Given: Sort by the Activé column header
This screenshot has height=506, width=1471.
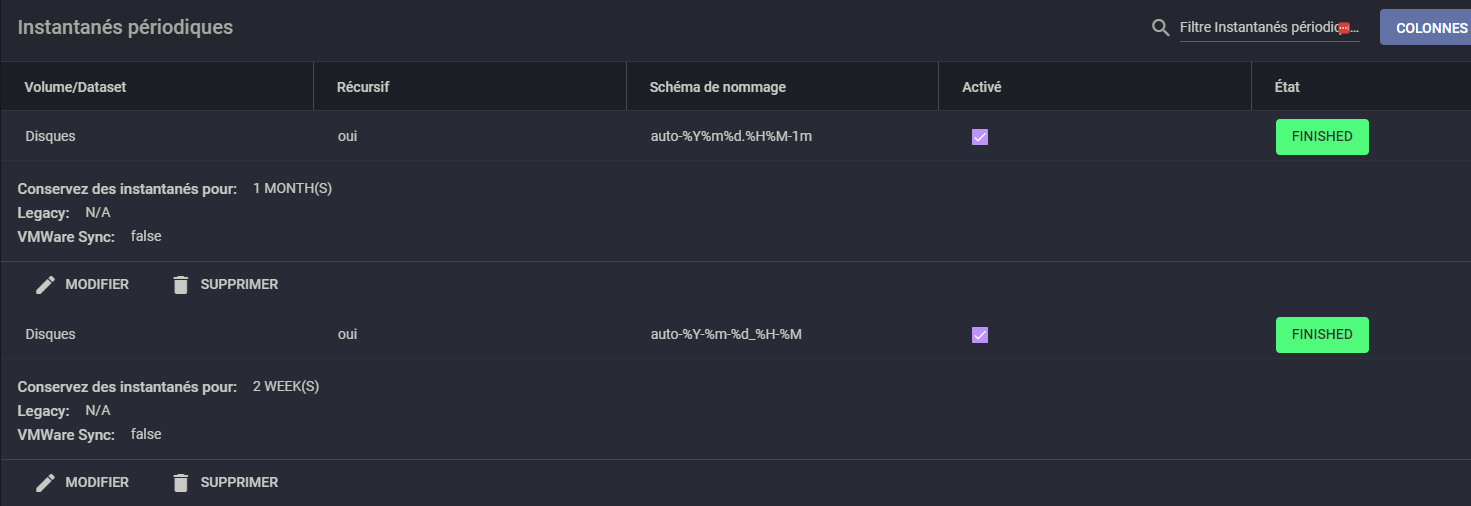Looking at the screenshot, I should (x=981, y=87).
